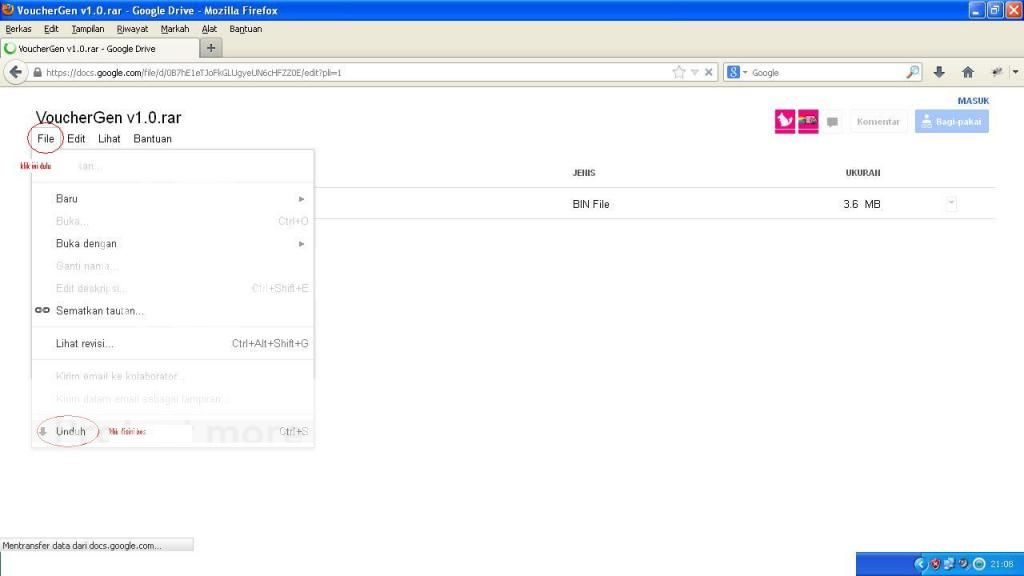Bookmark this page with the star icon

point(679,72)
